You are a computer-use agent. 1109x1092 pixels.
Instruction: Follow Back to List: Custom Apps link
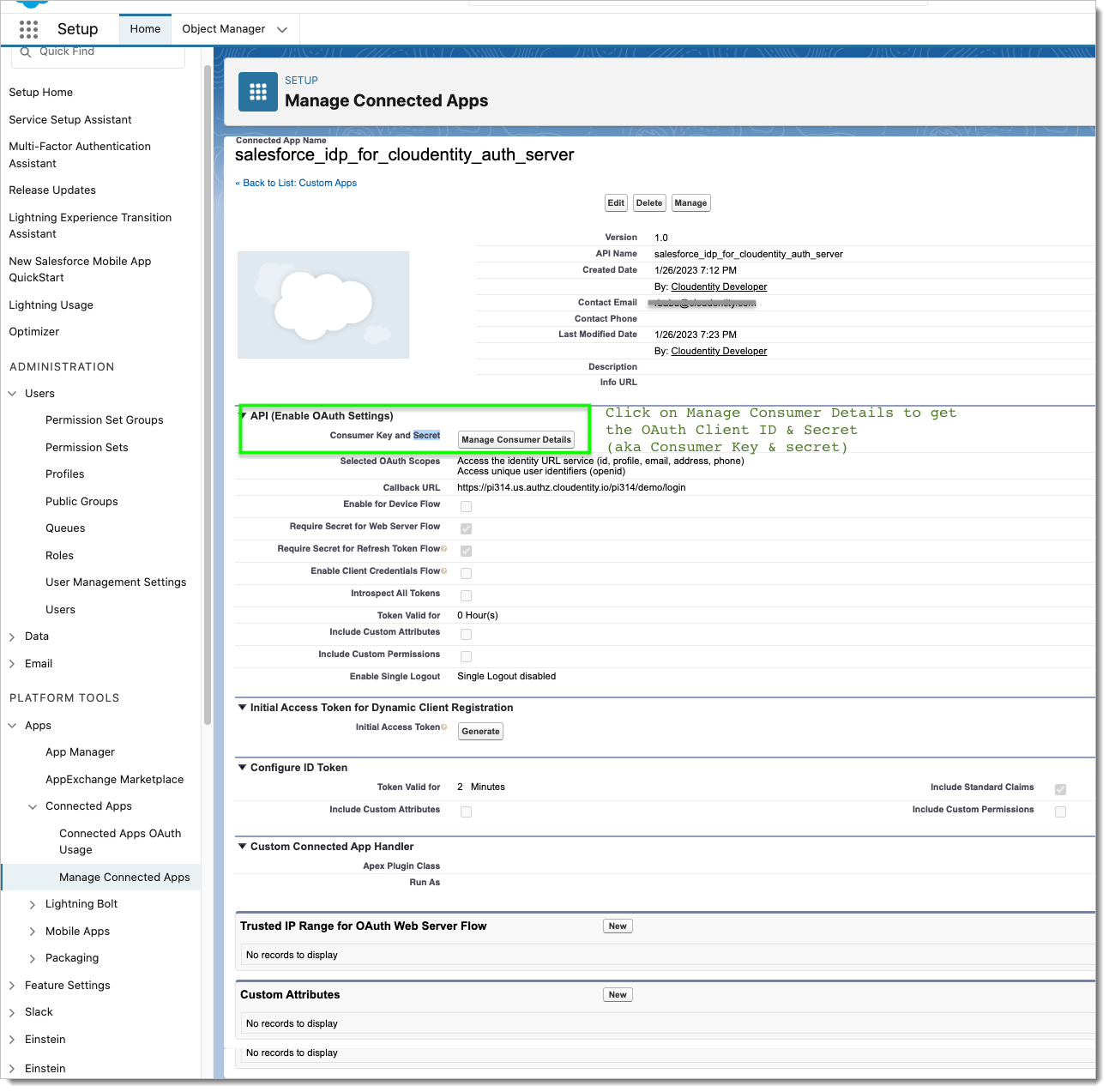296,184
